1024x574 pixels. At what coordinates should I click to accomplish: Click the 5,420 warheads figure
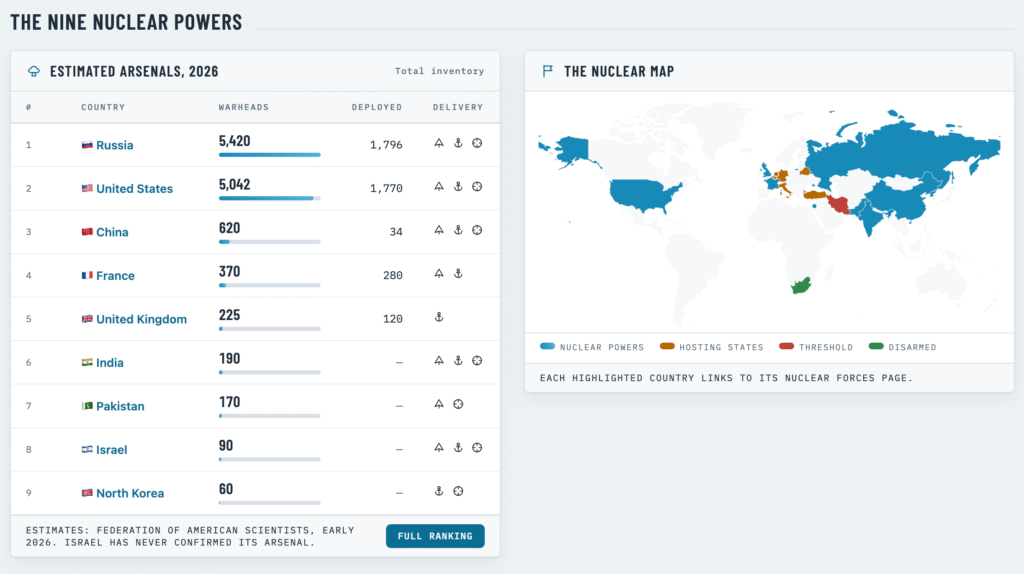tap(234, 141)
